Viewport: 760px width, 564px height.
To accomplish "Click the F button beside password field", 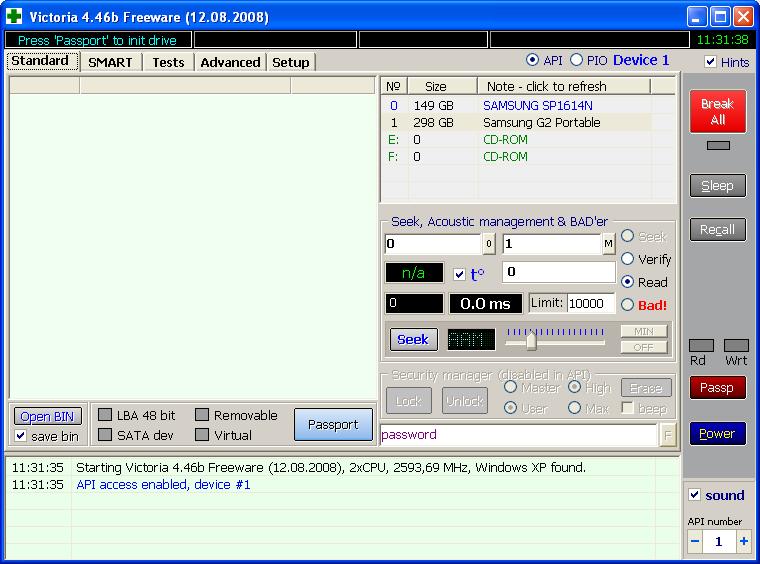I will coord(667,435).
